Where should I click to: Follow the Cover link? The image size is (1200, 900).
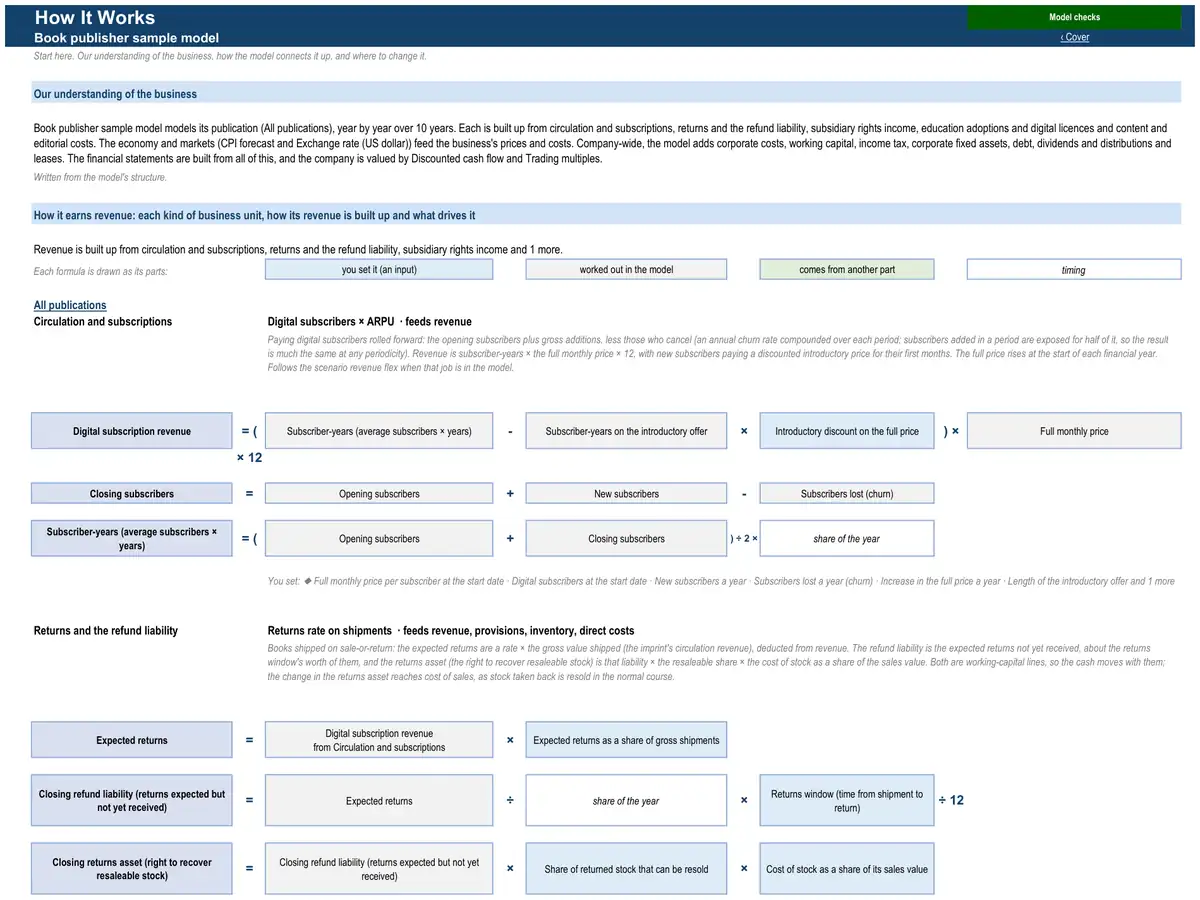tap(1075, 37)
